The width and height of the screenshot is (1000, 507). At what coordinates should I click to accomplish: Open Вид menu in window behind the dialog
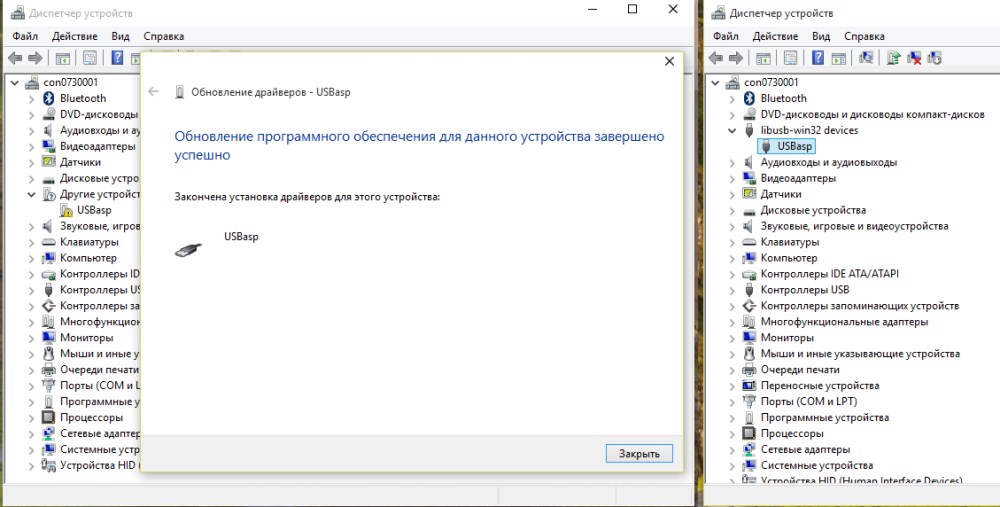point(120,36)
